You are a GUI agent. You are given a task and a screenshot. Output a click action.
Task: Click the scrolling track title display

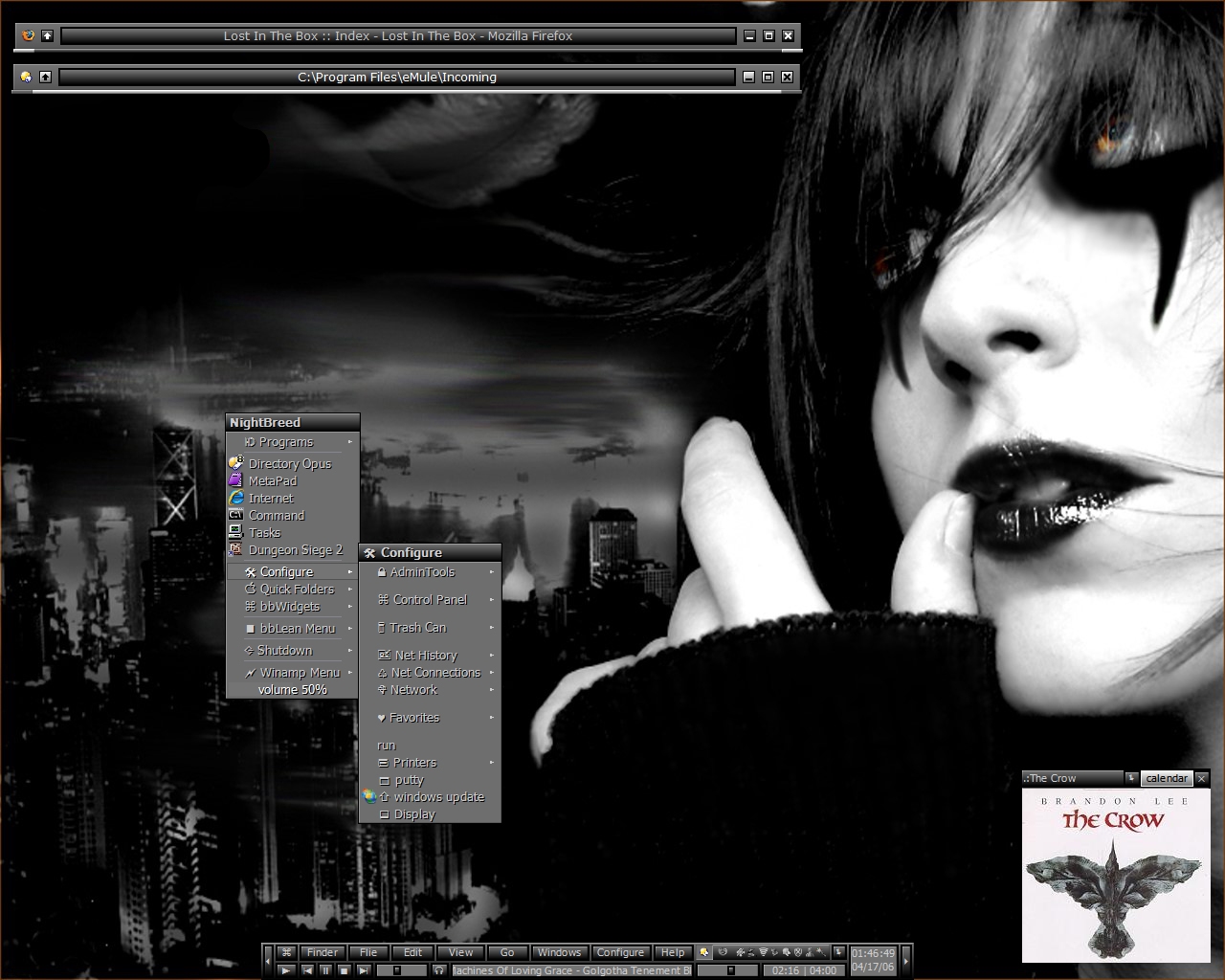(571, 969)
